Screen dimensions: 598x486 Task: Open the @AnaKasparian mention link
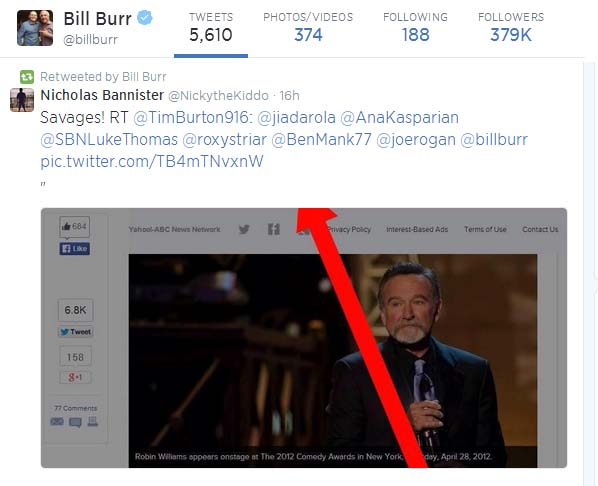click(399, 117)
